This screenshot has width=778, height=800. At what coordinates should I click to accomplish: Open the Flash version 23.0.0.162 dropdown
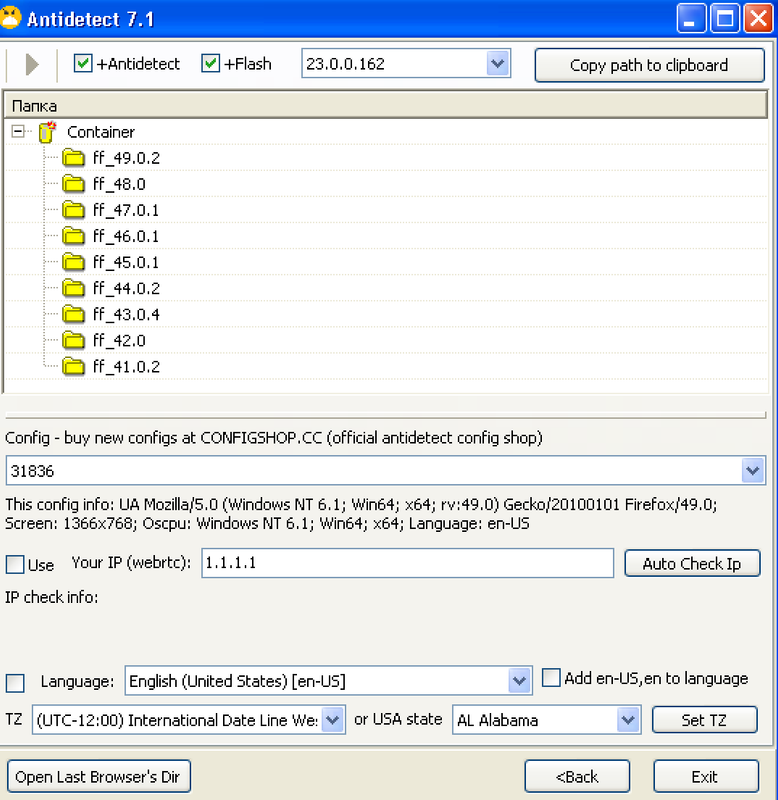[497, 64]
